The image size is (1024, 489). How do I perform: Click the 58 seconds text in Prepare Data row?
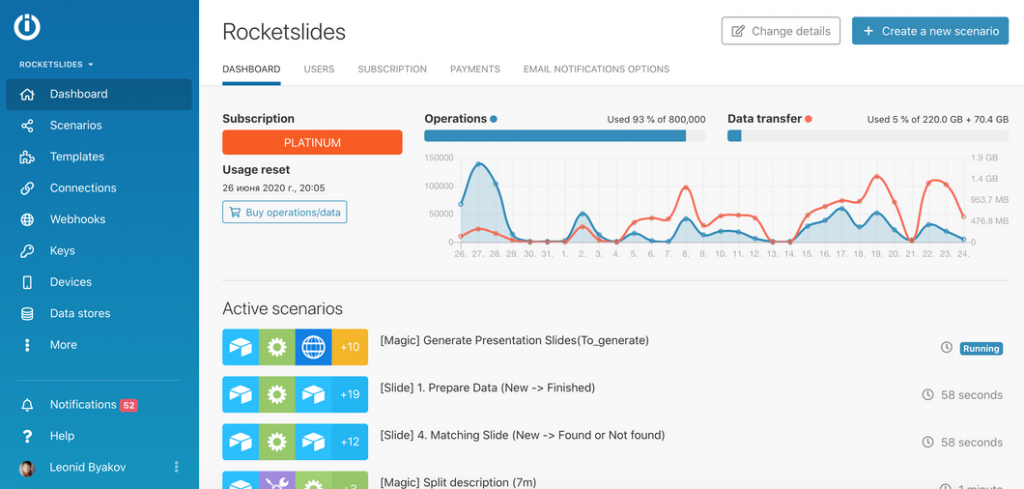971,395
